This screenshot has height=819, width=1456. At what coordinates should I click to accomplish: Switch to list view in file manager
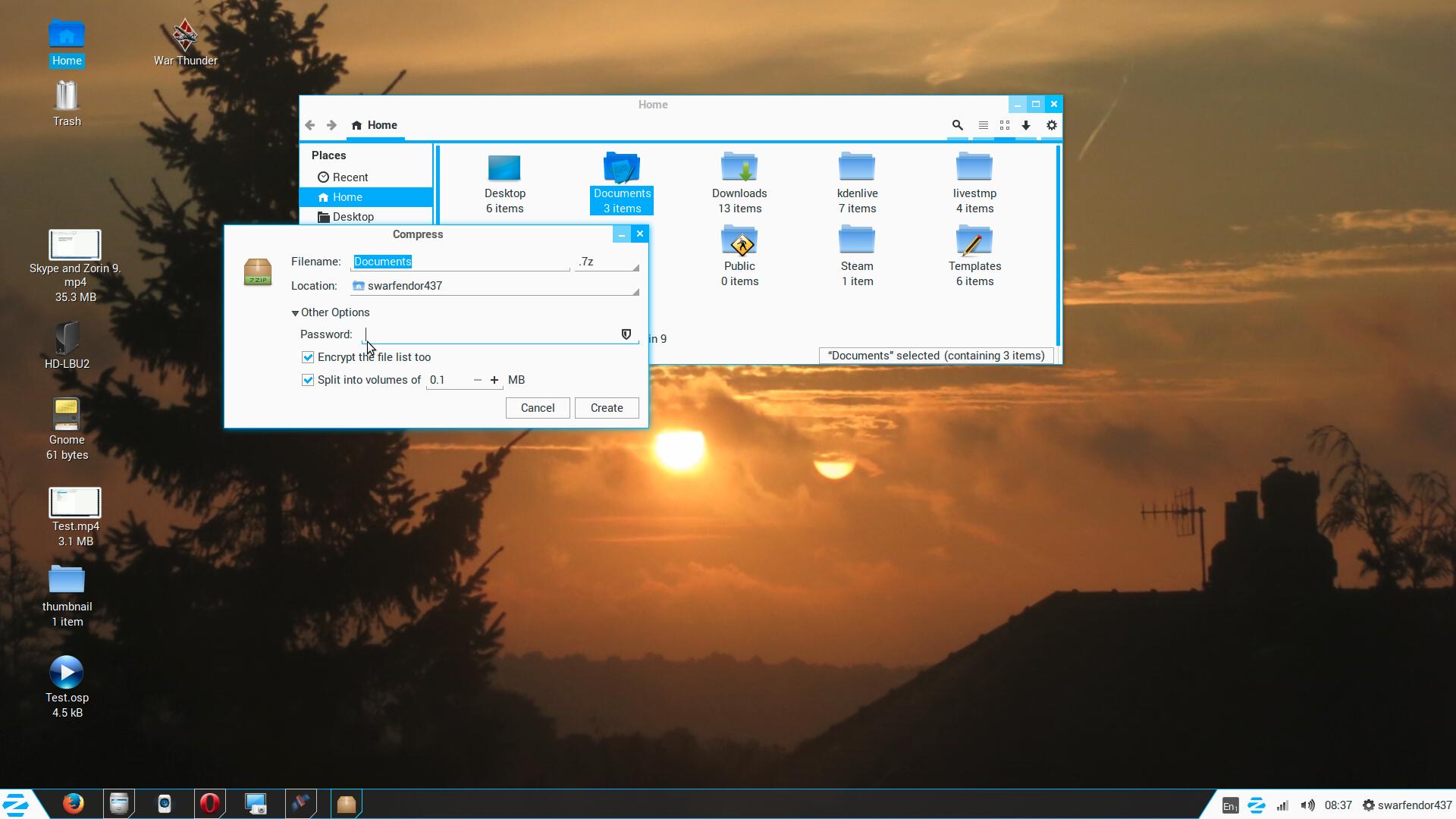(x=983, y=126)
